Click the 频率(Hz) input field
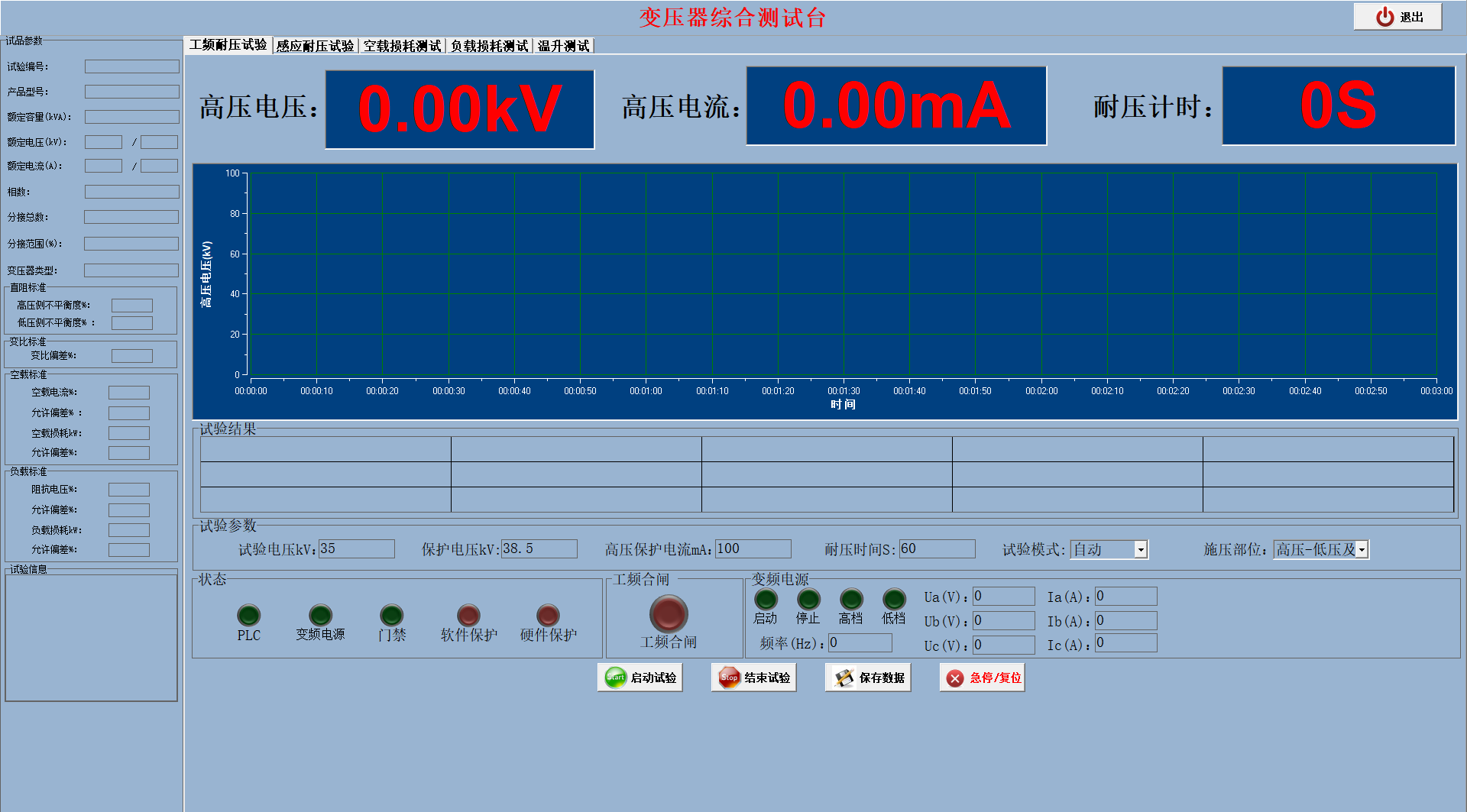The image size is (1467, 812). coord(860,643)
